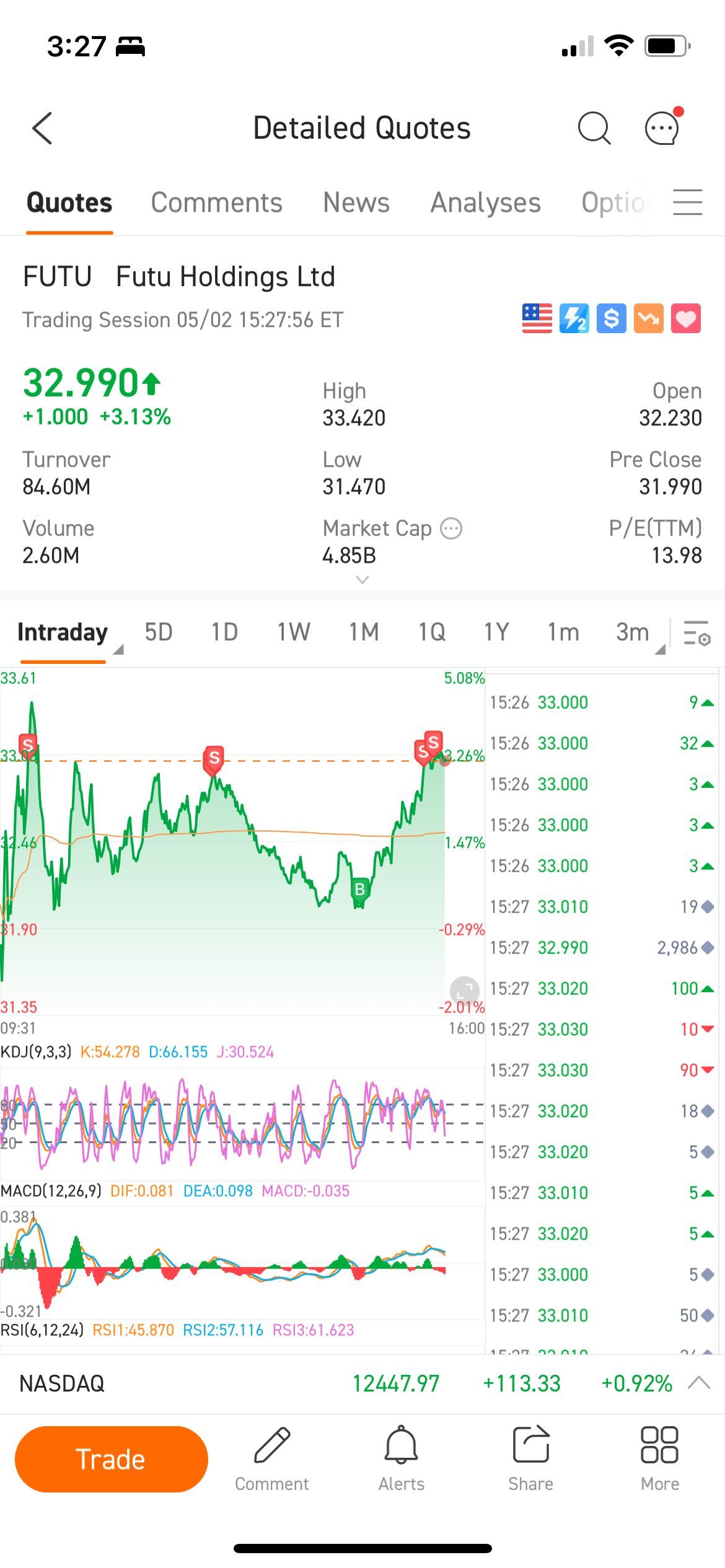Tap the orange Trade button
Viewport: 725px width, 1568px height.
(112, 1459)
